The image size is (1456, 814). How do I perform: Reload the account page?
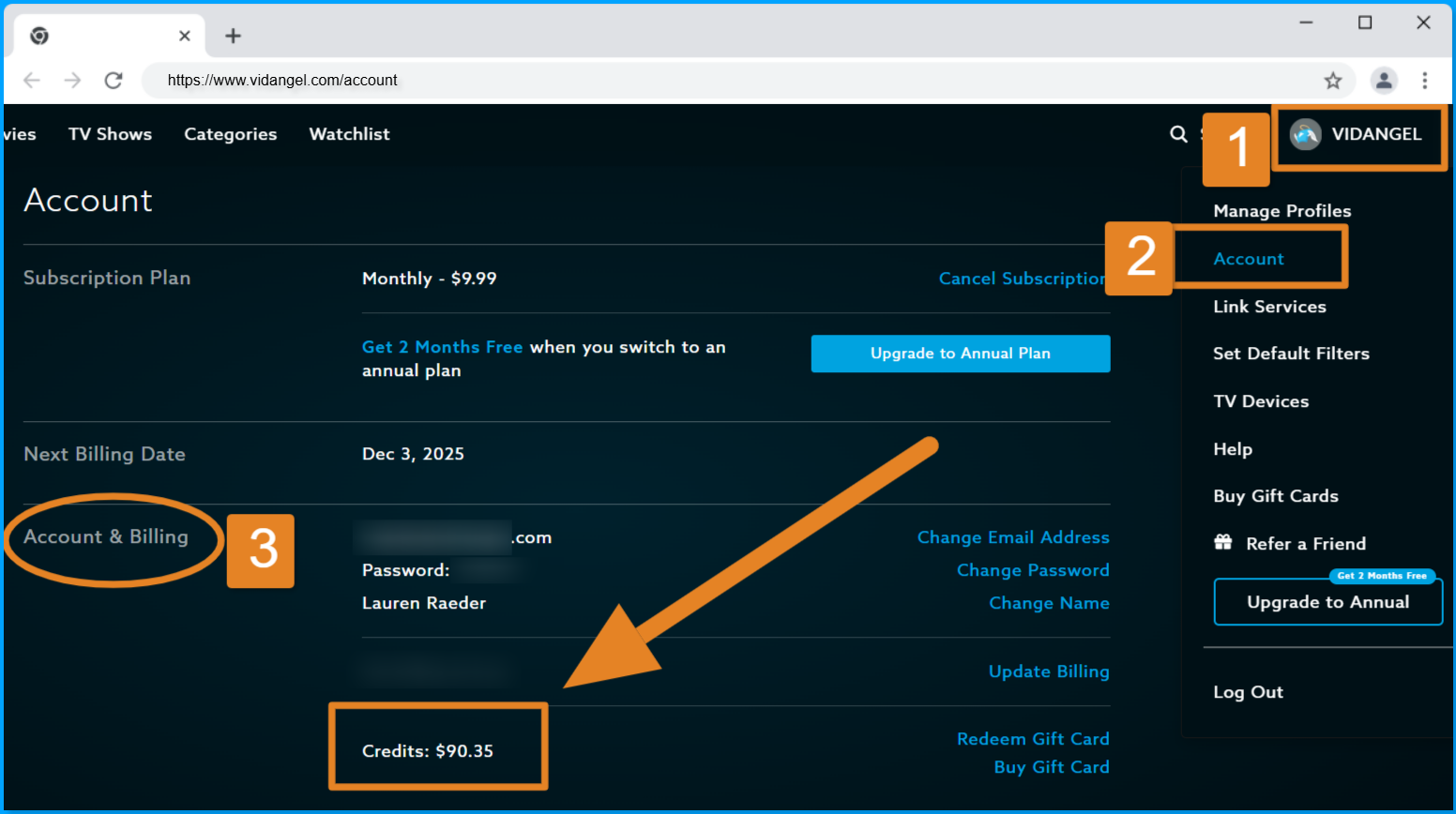[x=114, y=81]
